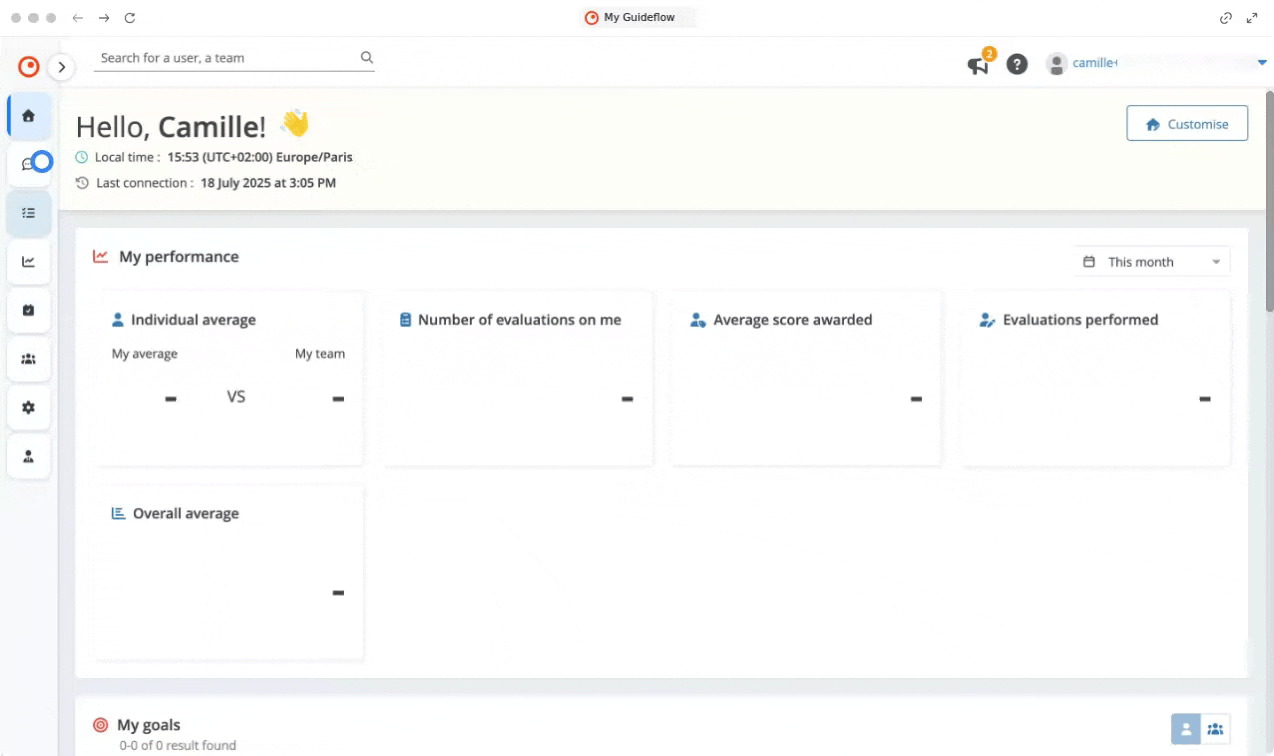Click the calendar check sidebar icon

pyautogui.click(x=28, y=311)
